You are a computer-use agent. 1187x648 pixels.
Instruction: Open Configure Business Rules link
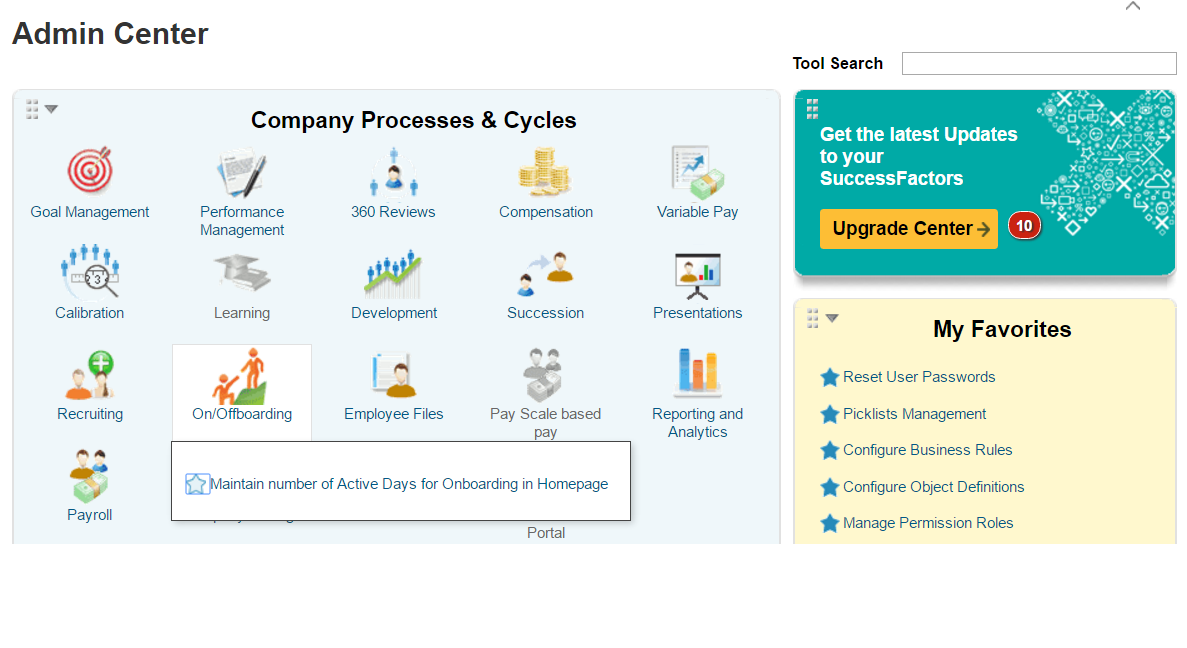tap(927, 450)
